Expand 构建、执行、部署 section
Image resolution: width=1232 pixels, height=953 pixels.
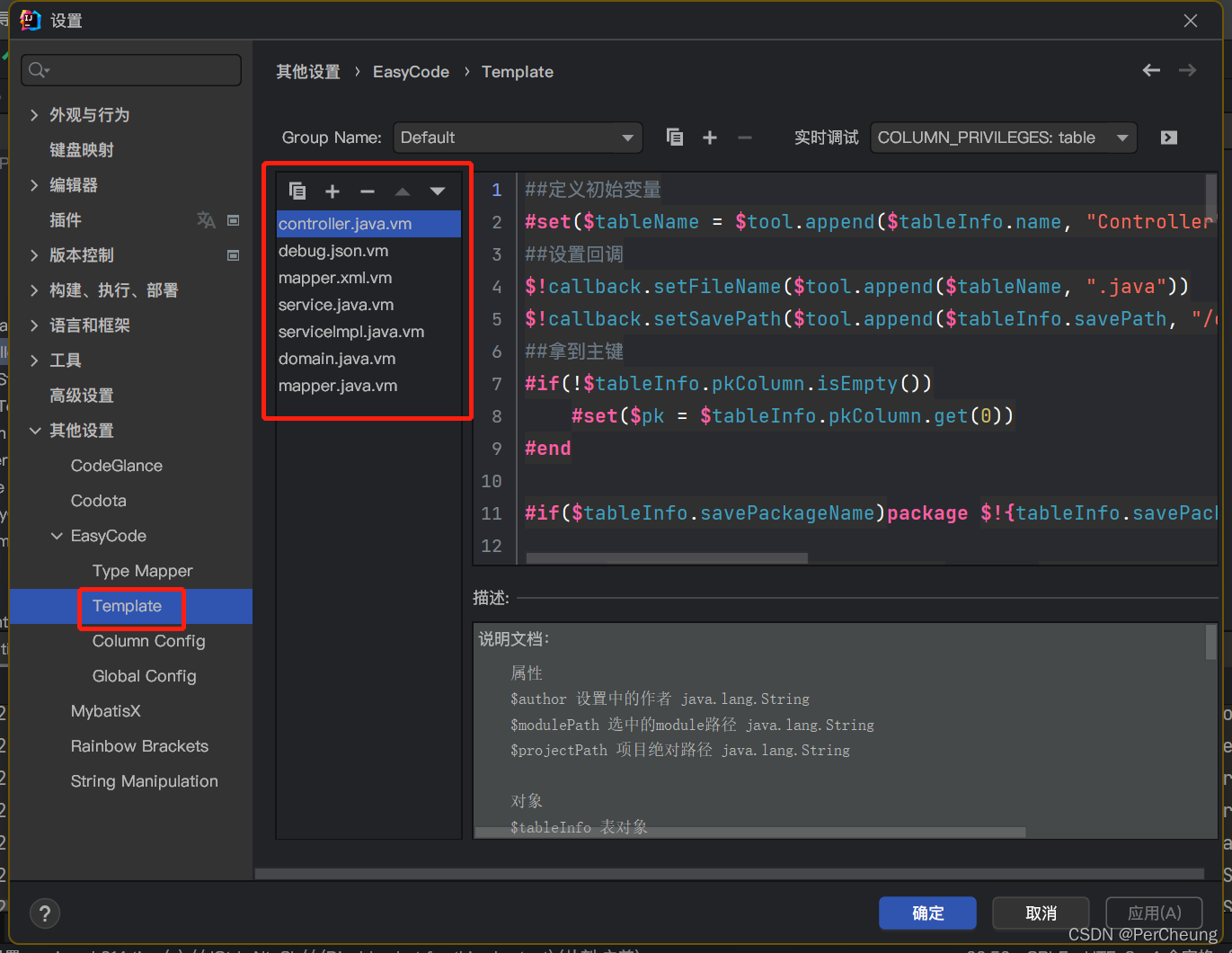(34, 289)
